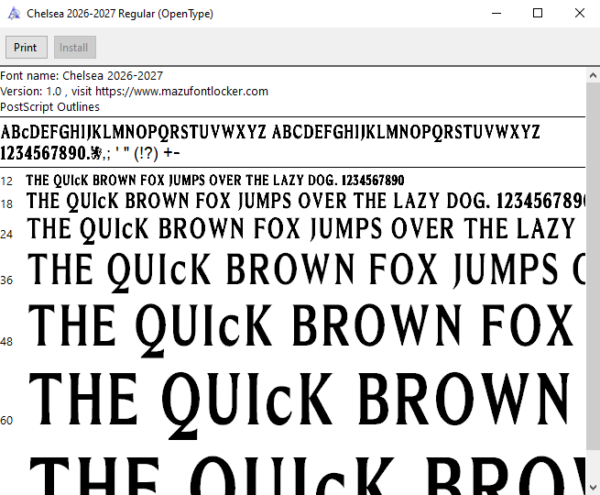This screenshot has width=600, height=495.
Task: Click the '1234567890' digits sample line
Action: pos(90,153)
